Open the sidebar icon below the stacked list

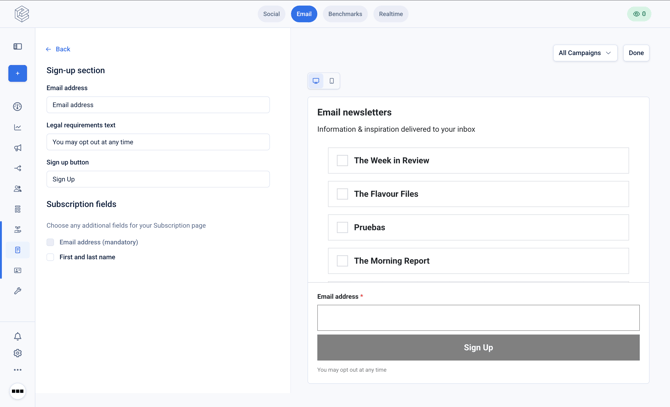click(18, 229)
